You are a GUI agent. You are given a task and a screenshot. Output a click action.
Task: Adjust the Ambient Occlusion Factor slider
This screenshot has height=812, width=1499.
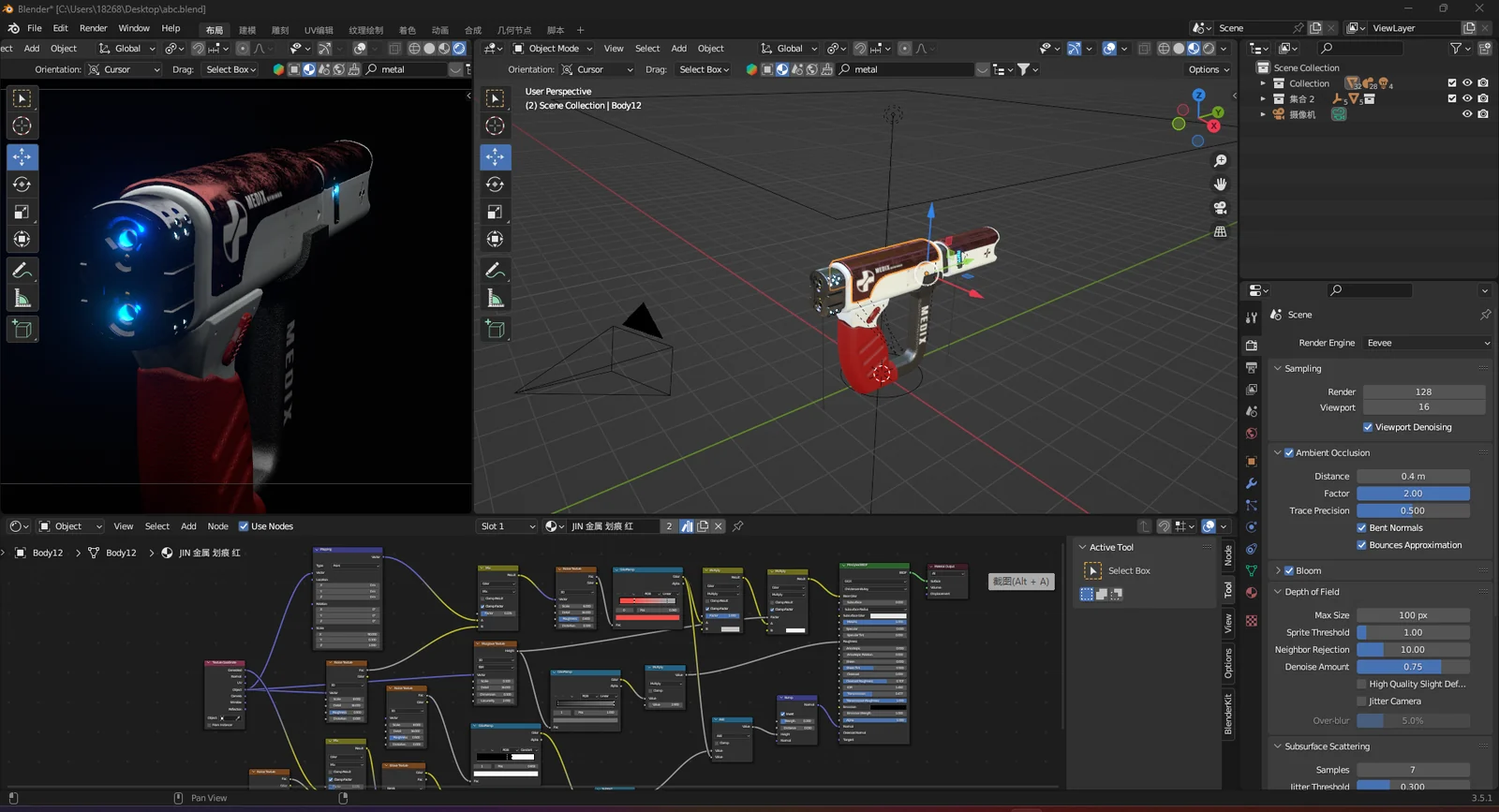point(1413,494)
